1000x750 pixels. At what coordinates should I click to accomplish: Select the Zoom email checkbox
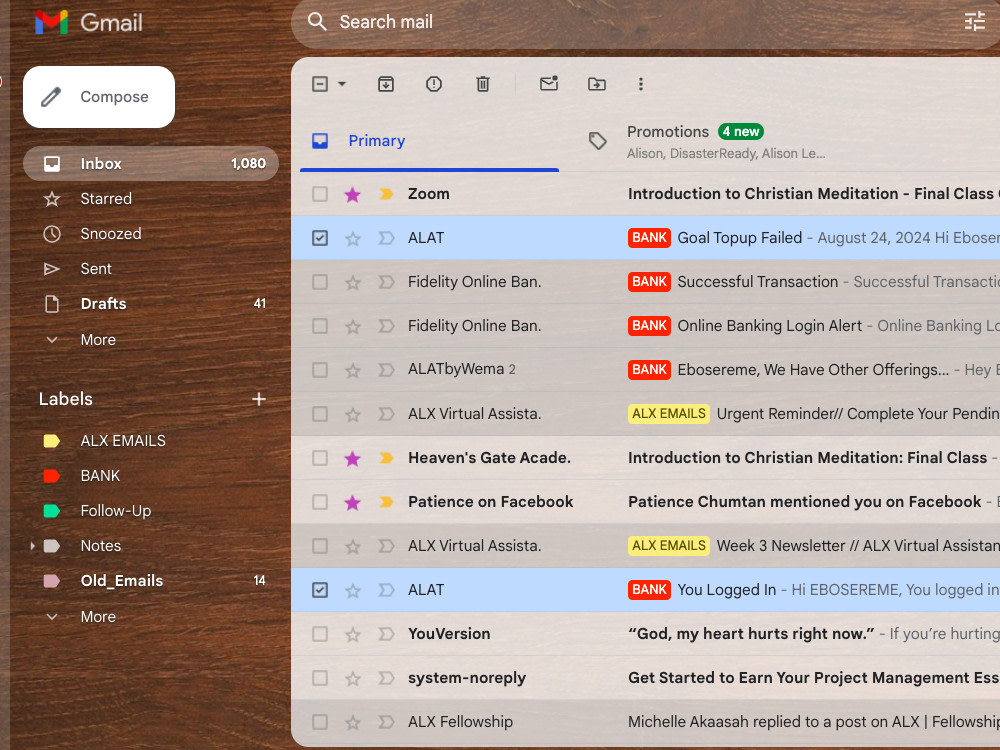tap(320, 194)
